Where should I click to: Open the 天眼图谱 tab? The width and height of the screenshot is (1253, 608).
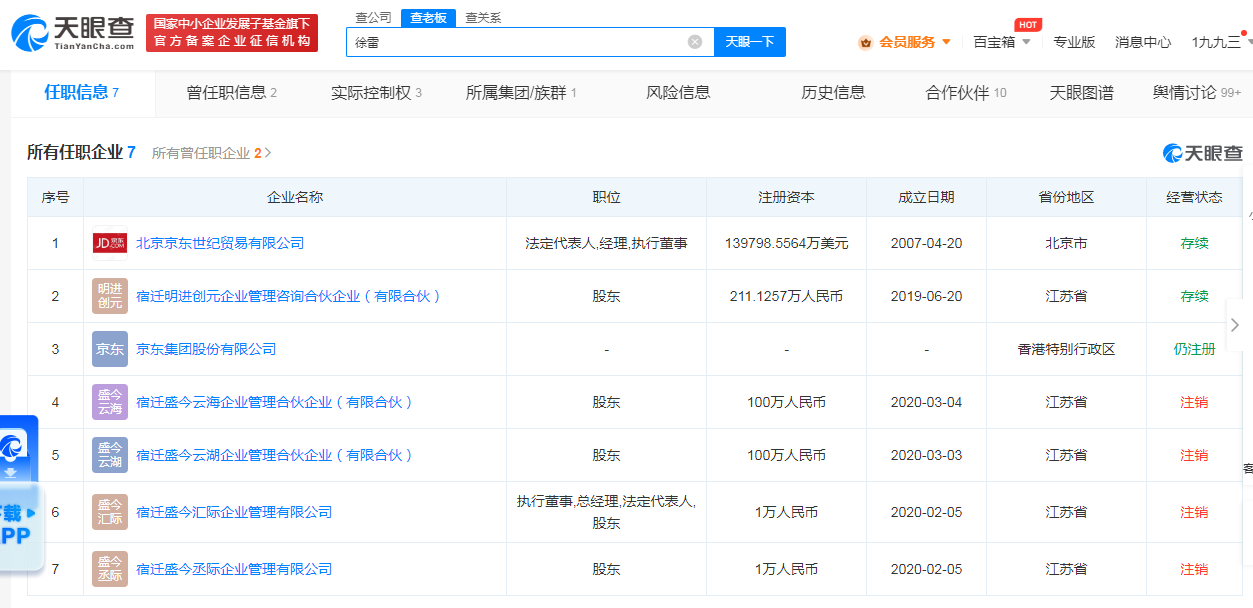(1081, 93)
